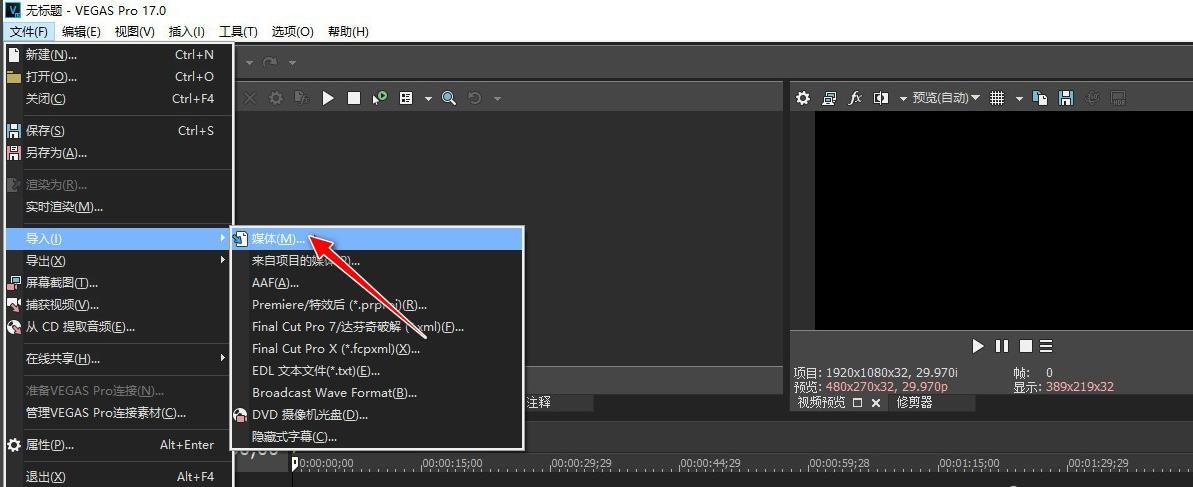
Task: Open the preview gear properties icon
Action: coord(803,98)
